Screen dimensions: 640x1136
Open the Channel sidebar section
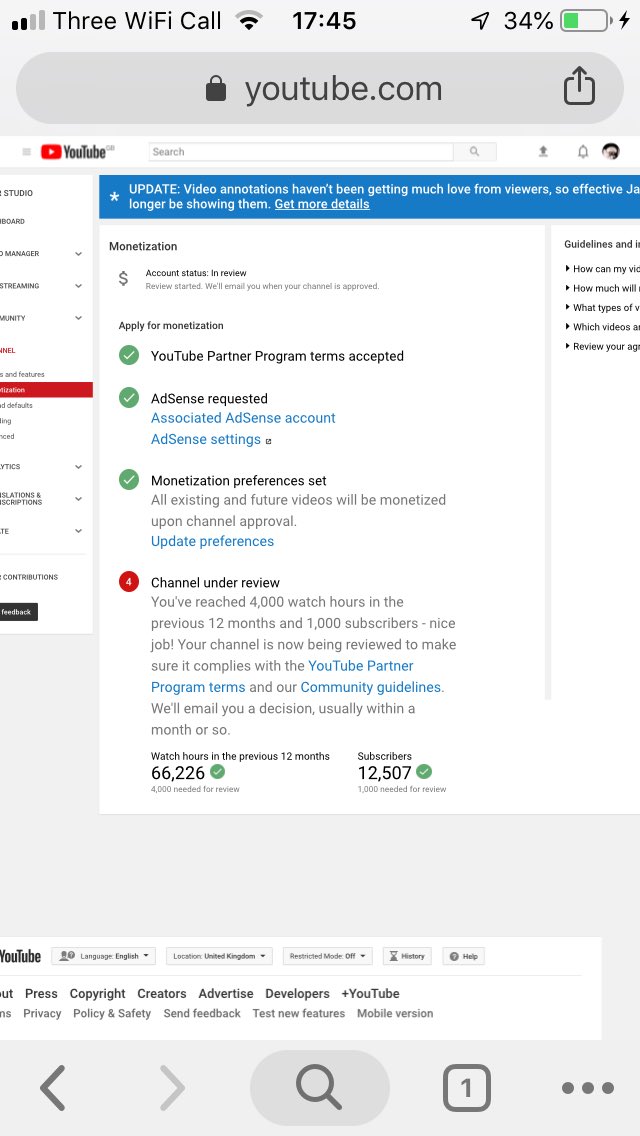tap(8, 351)
